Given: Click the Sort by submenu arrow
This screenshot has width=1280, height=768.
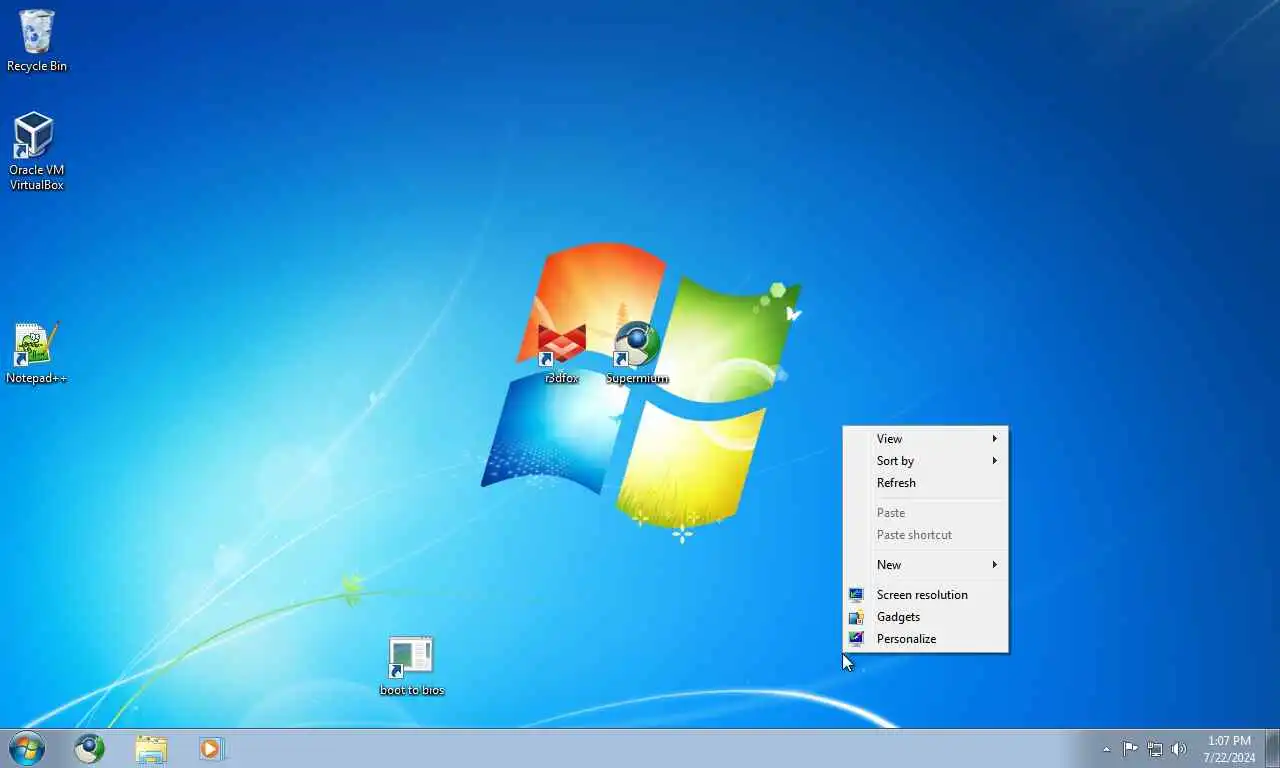Looking at the screenshot, I should click(x=995, y=461).
